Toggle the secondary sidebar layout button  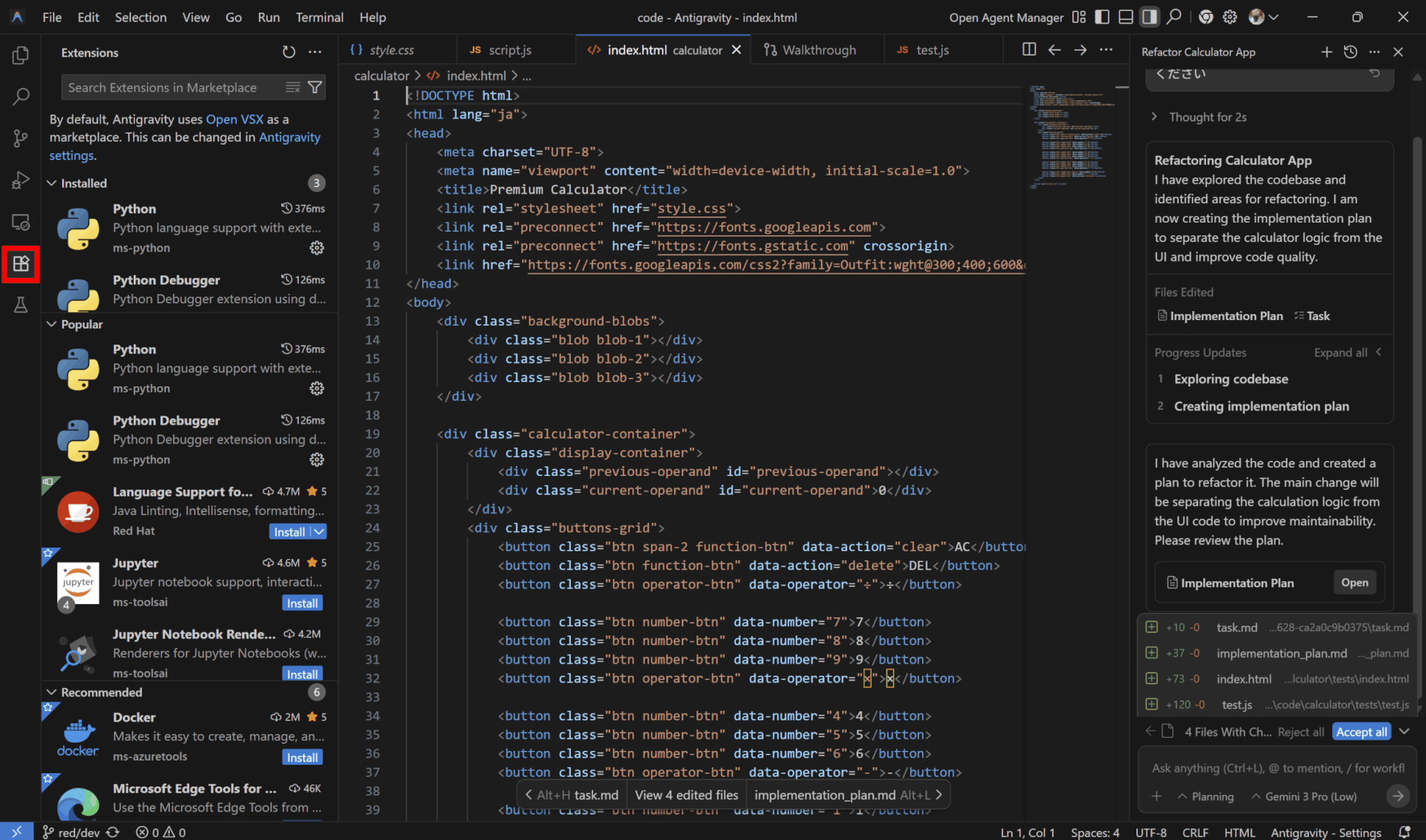1149,17
